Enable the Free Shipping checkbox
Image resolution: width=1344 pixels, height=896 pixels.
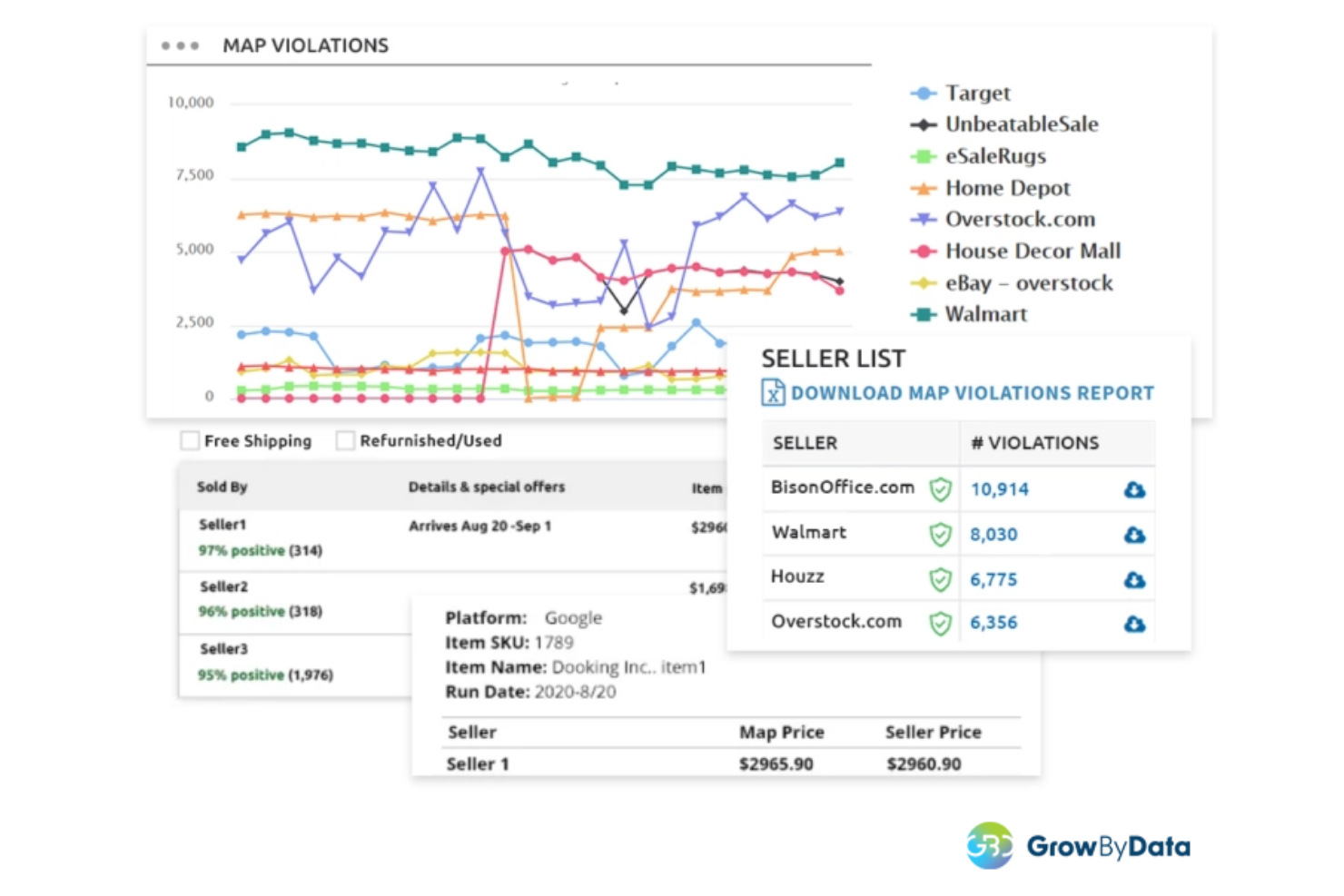[x=190, y=440]
